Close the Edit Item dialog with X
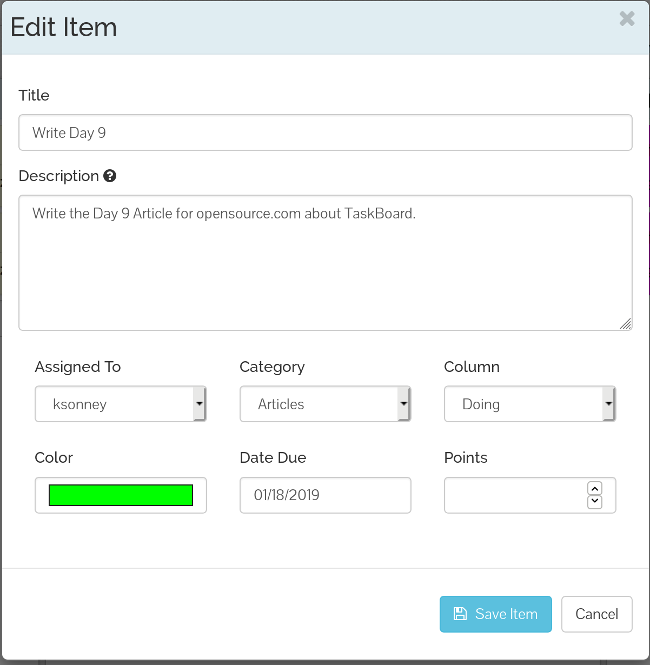This screenshot has height=665, width=650. (x=627, y=18)
